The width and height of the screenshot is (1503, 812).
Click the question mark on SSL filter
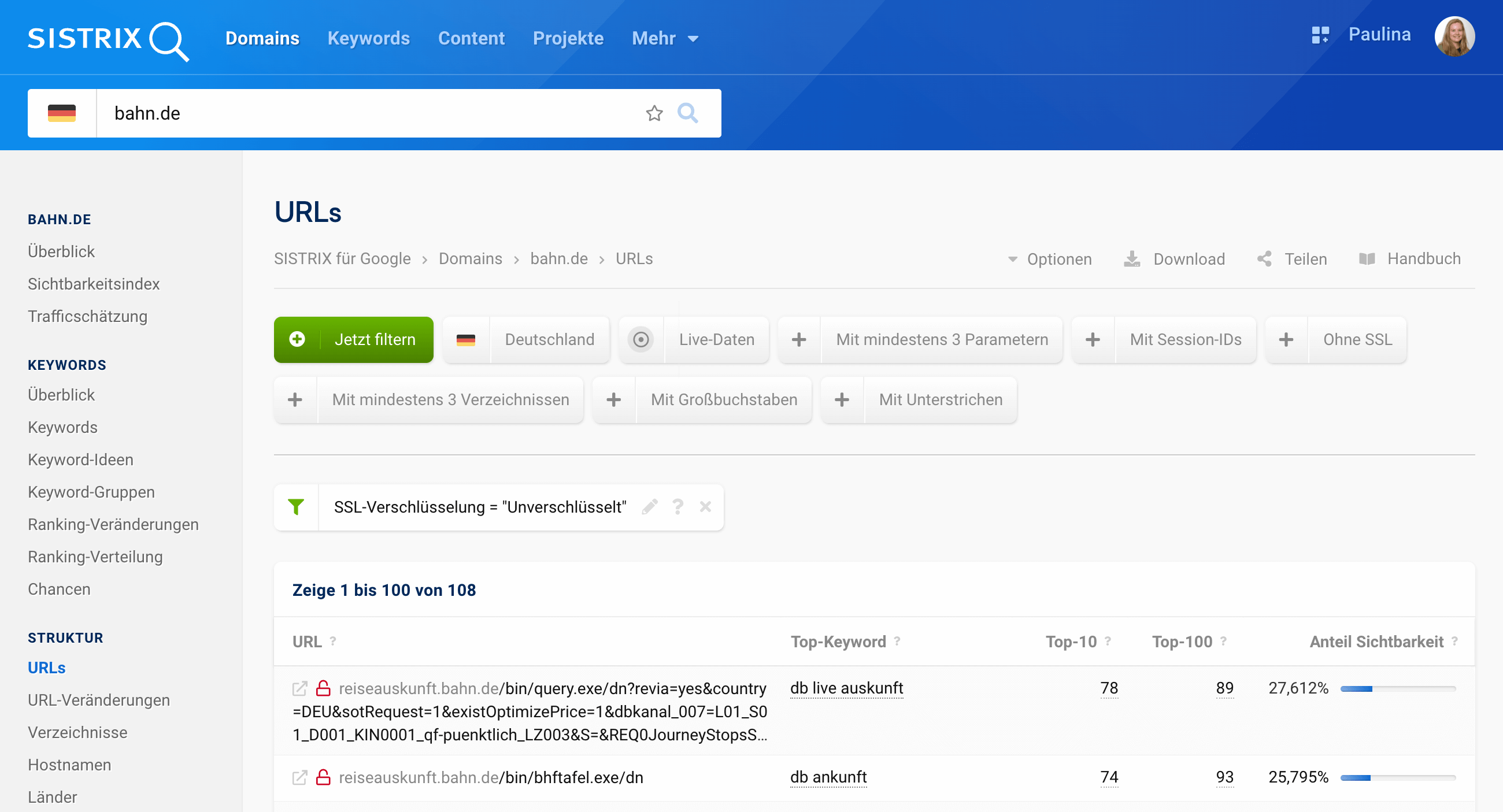pos(678,507)
